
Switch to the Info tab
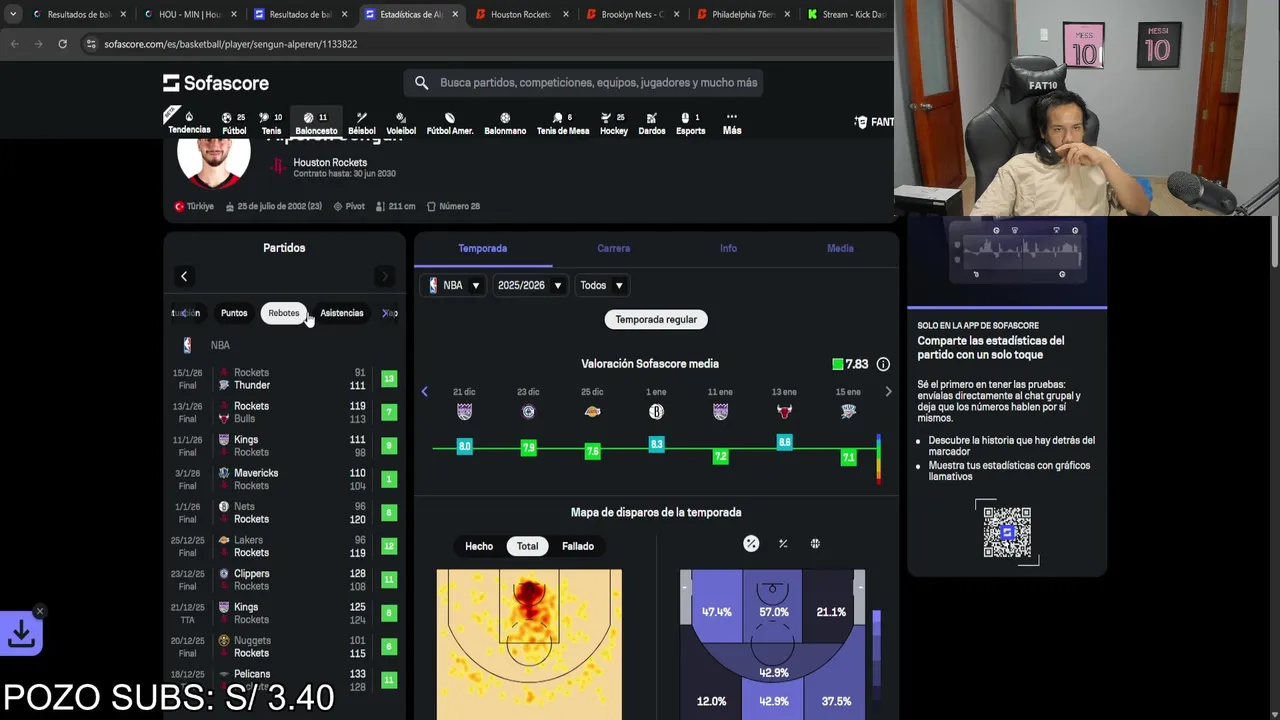(728, 248)
